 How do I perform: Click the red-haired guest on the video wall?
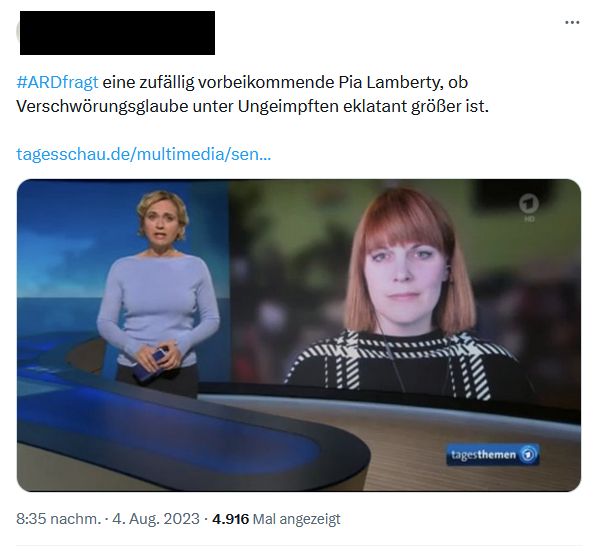[408, 294]
